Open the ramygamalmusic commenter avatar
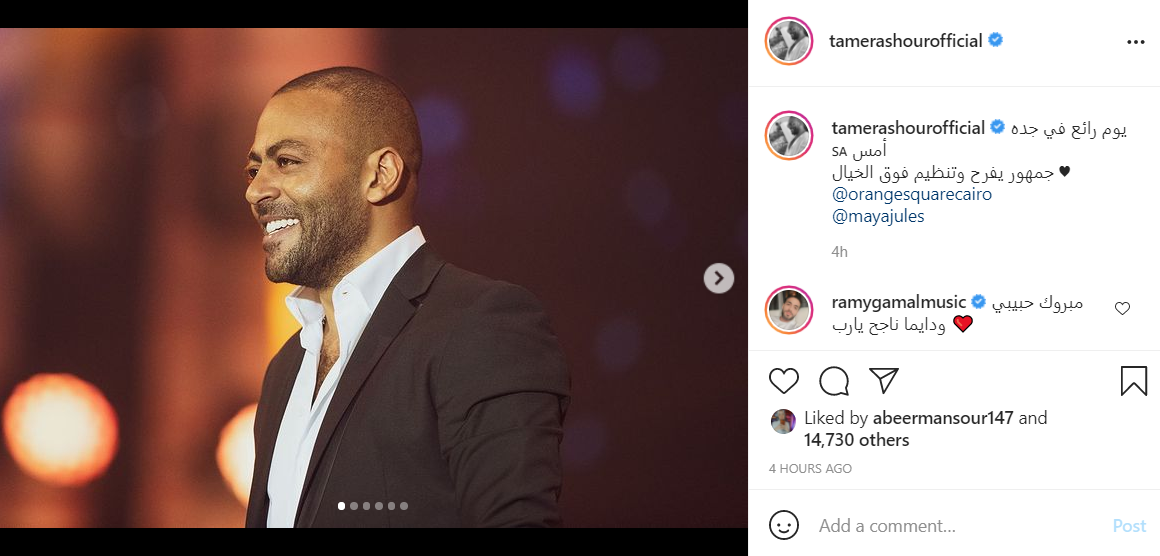Screen dimensions: 1160x556 point(789,311)
